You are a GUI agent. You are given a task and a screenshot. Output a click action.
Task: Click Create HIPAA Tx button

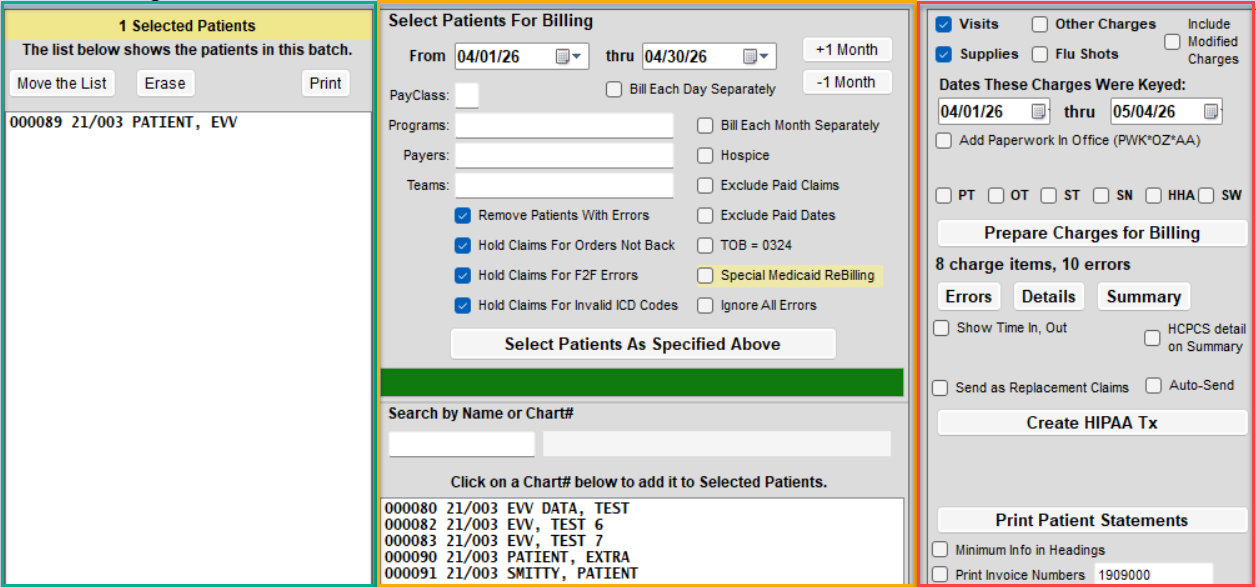[1092, 423]
